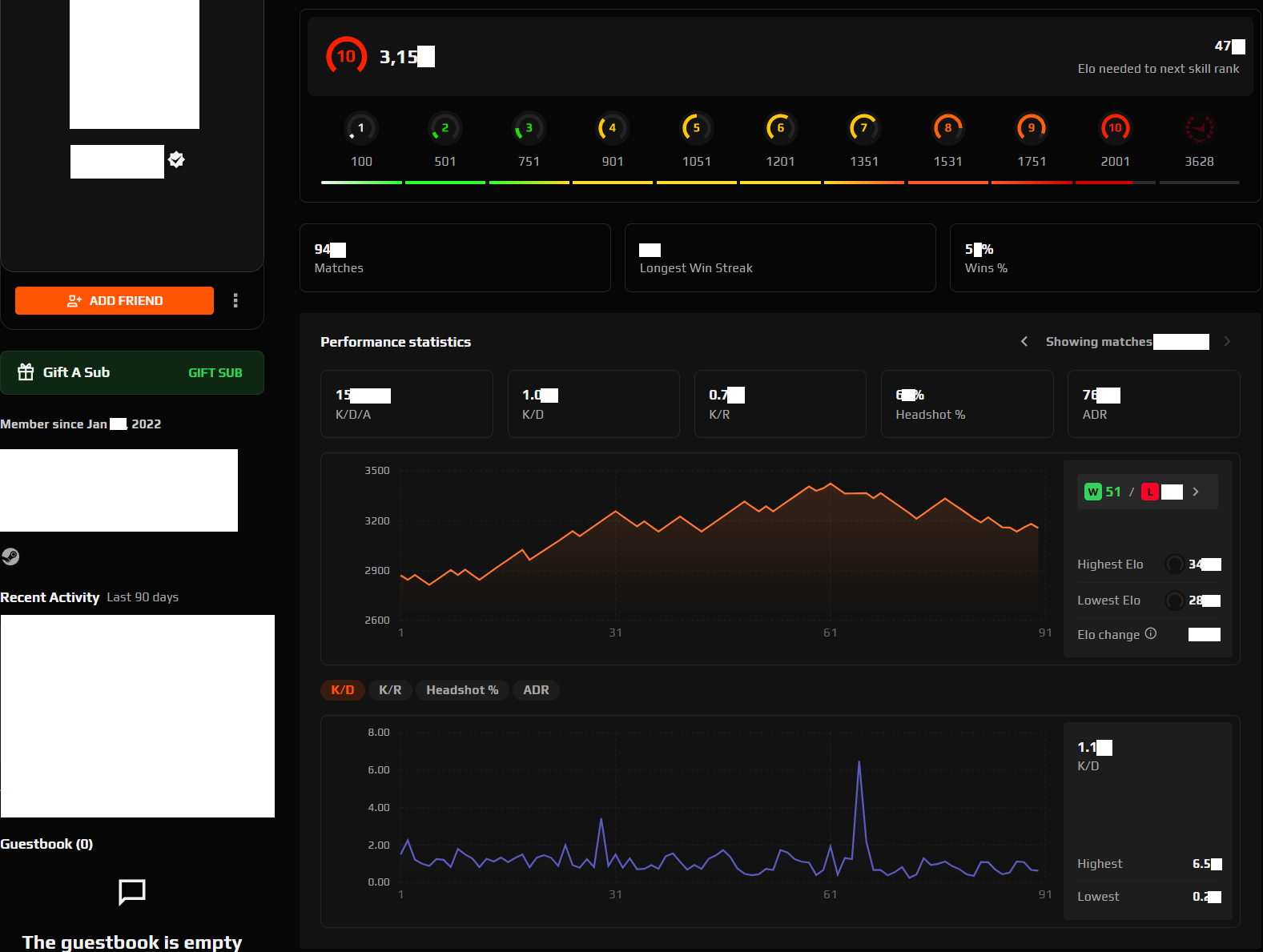Go to previous matches with left chevron
This screenshot has height=952, width=1263.
pyautogui.click(x=1024, y=342)
